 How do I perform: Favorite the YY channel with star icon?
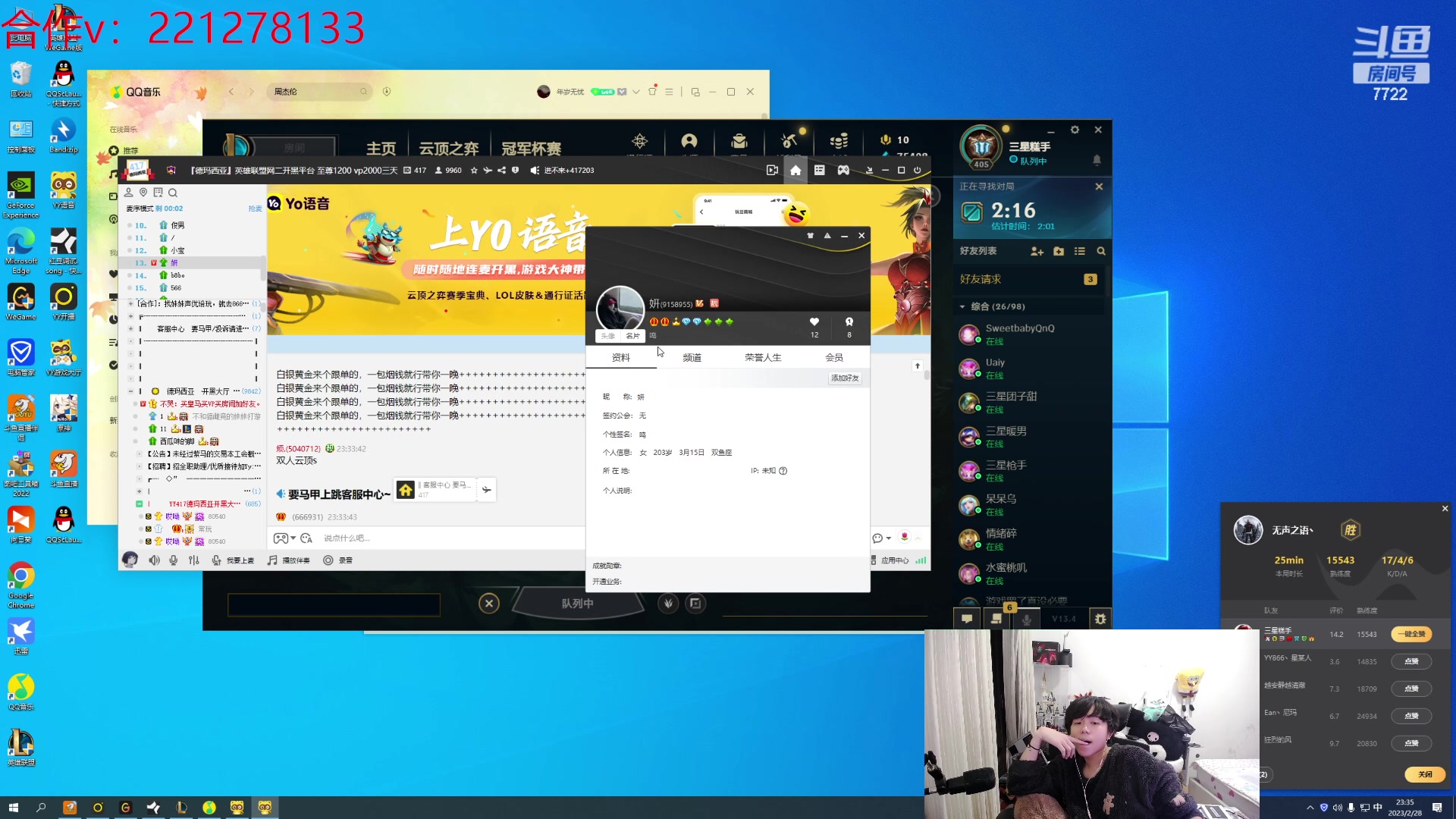coord(475,171)
